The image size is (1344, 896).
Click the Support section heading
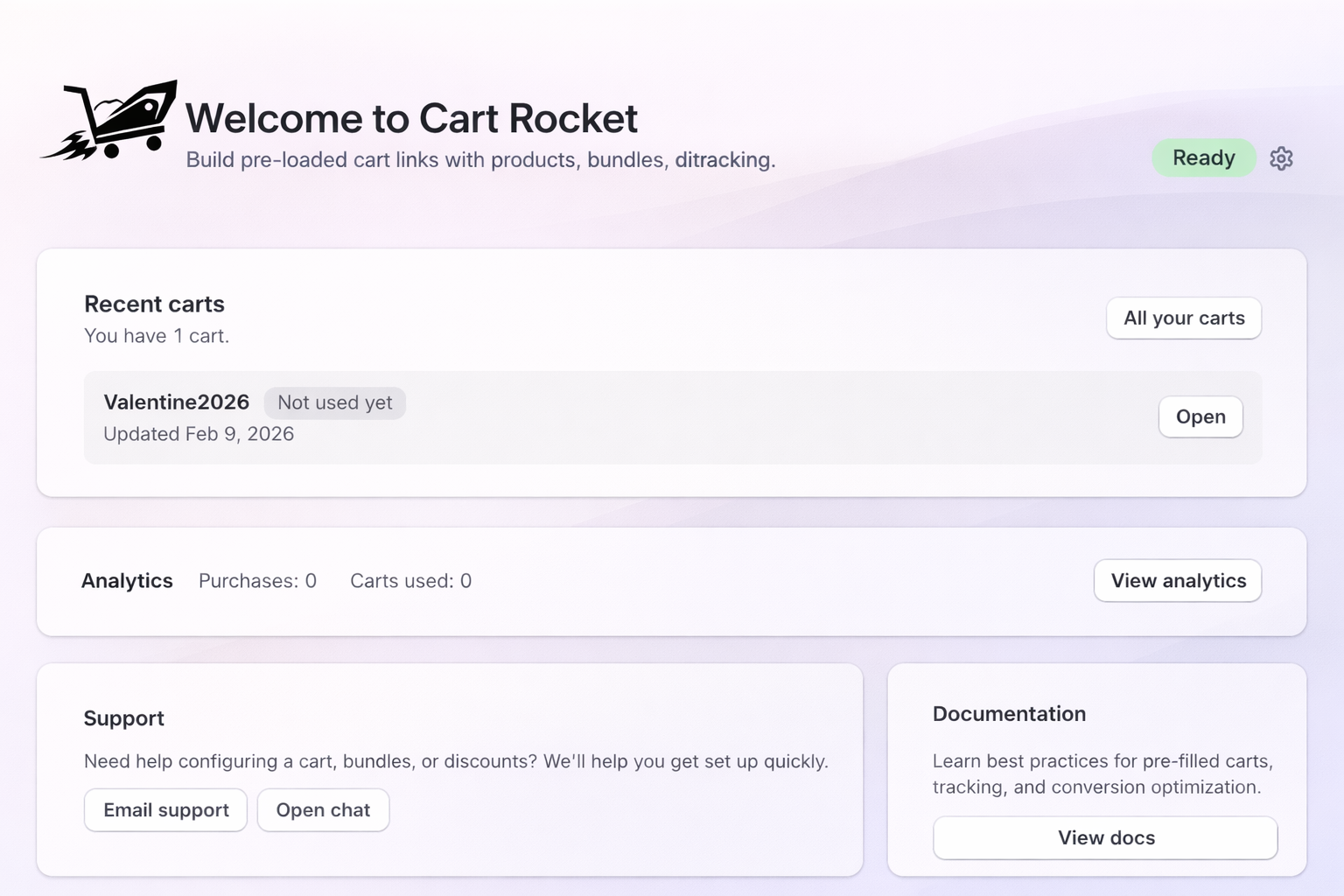[x=124, y=717]
